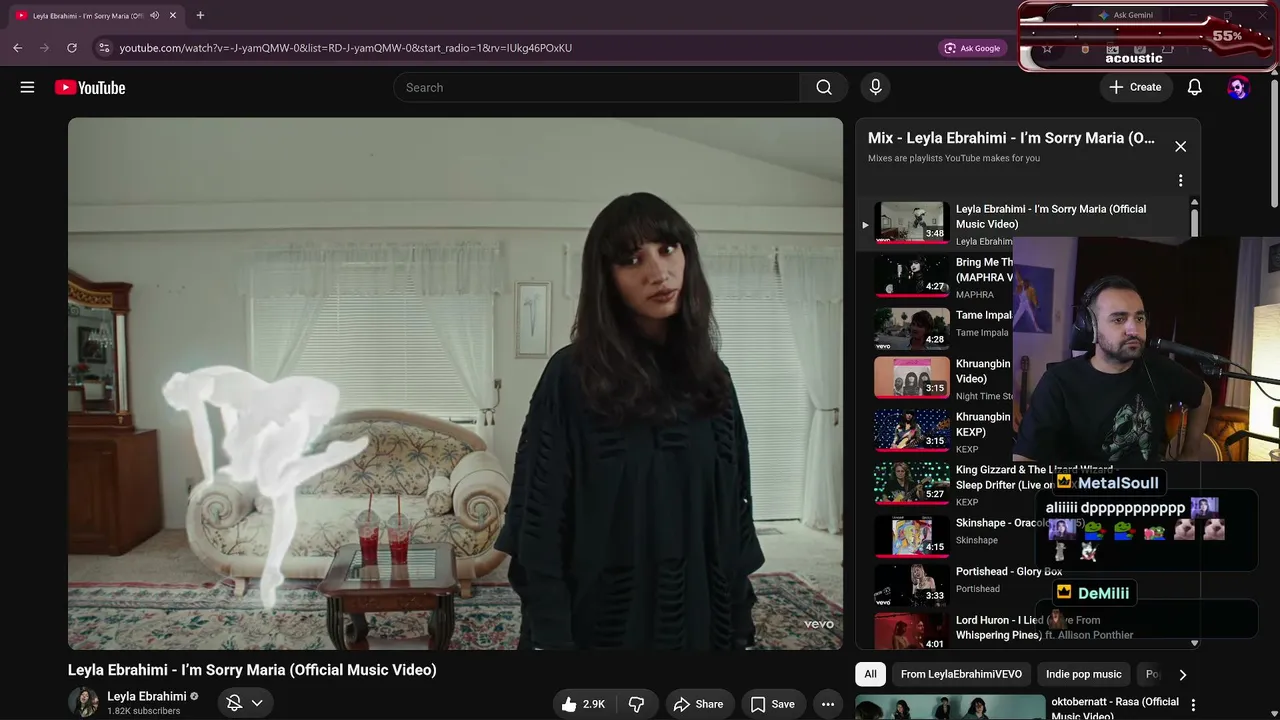This screenshot has width=1280, height=720.
Task: Open more actions menu beside Save
Action: point(827,704)
